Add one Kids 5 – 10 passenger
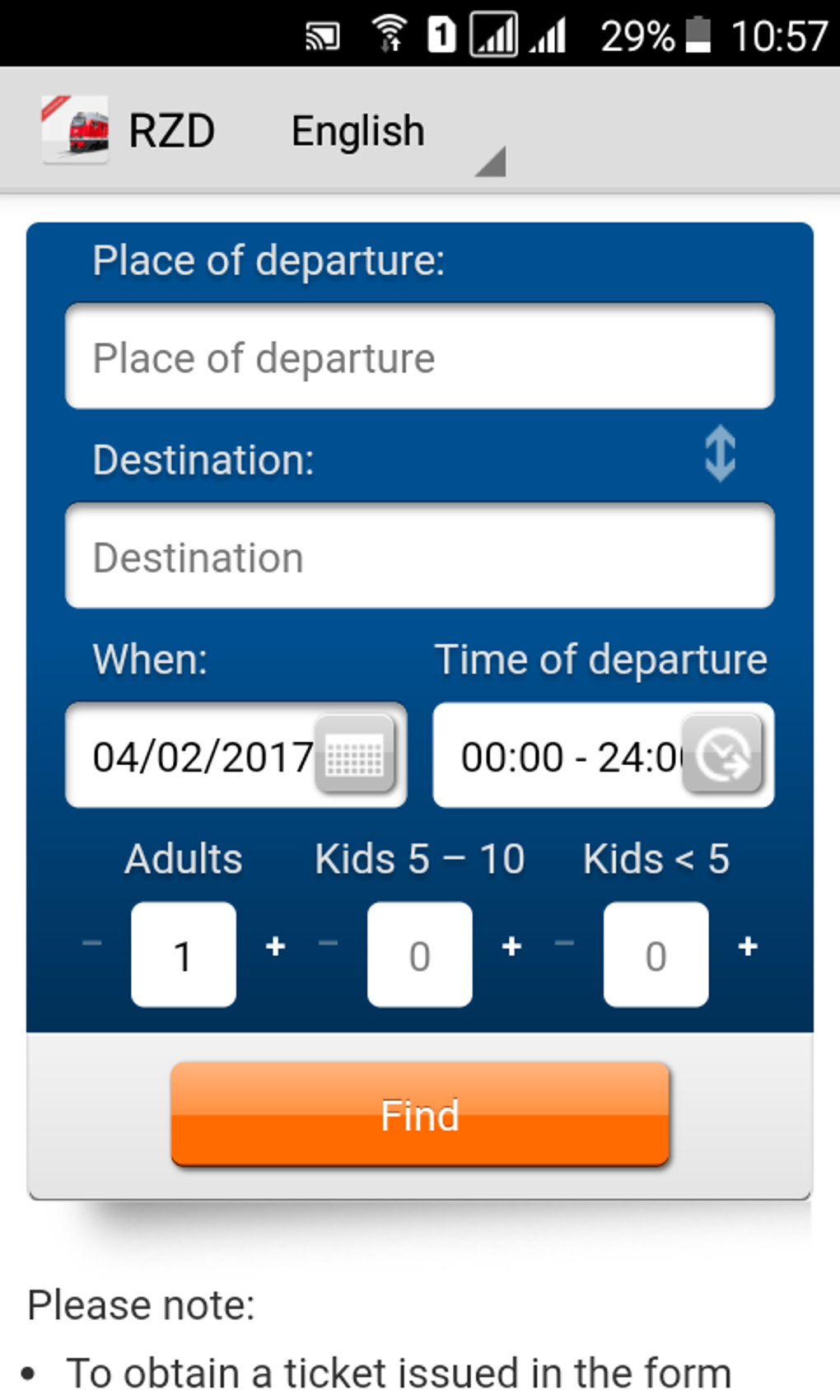This screenshot has width=840, height=1400. (x=511, y=947)
